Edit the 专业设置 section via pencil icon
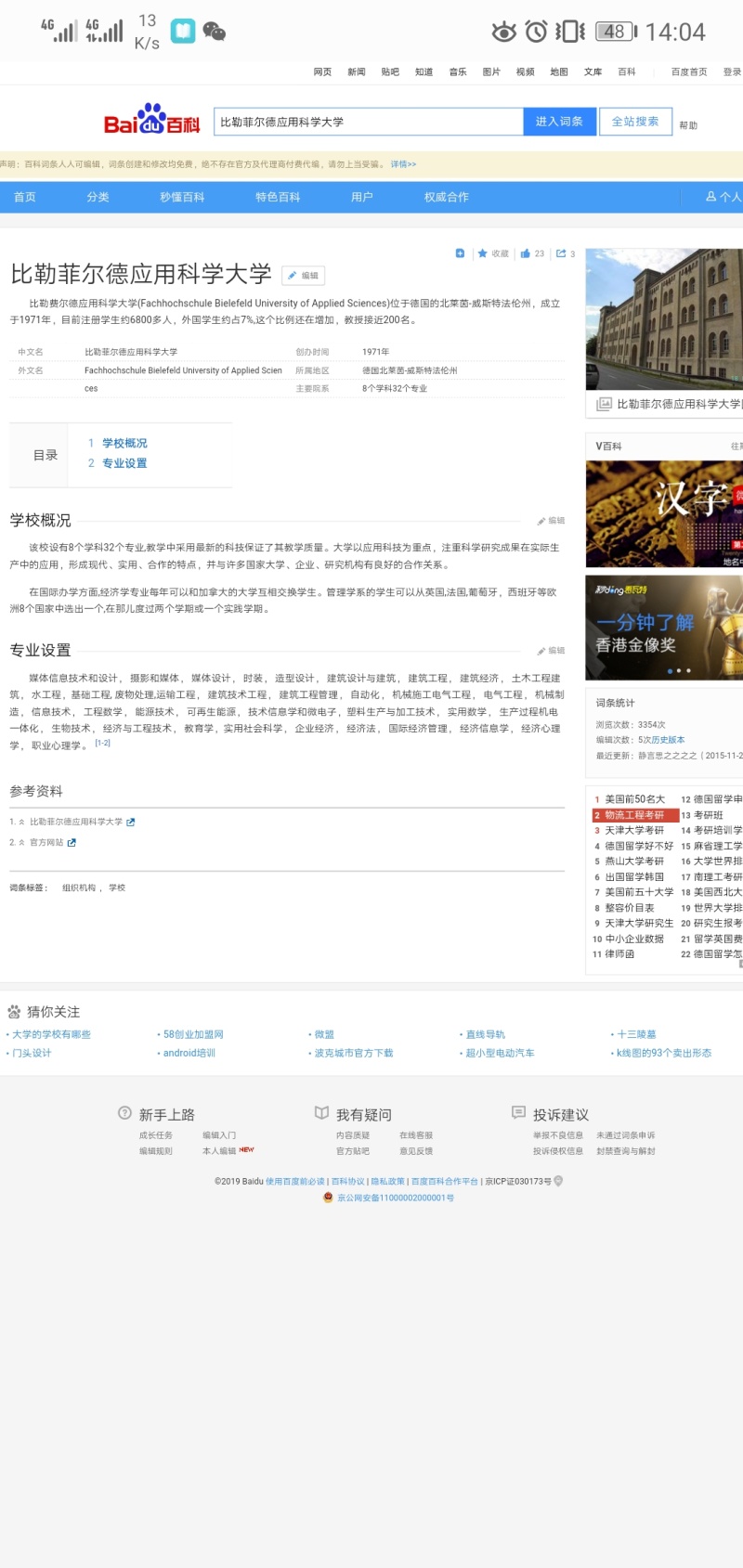Screen dimensions: 743x1568 [x=551, y=651]
